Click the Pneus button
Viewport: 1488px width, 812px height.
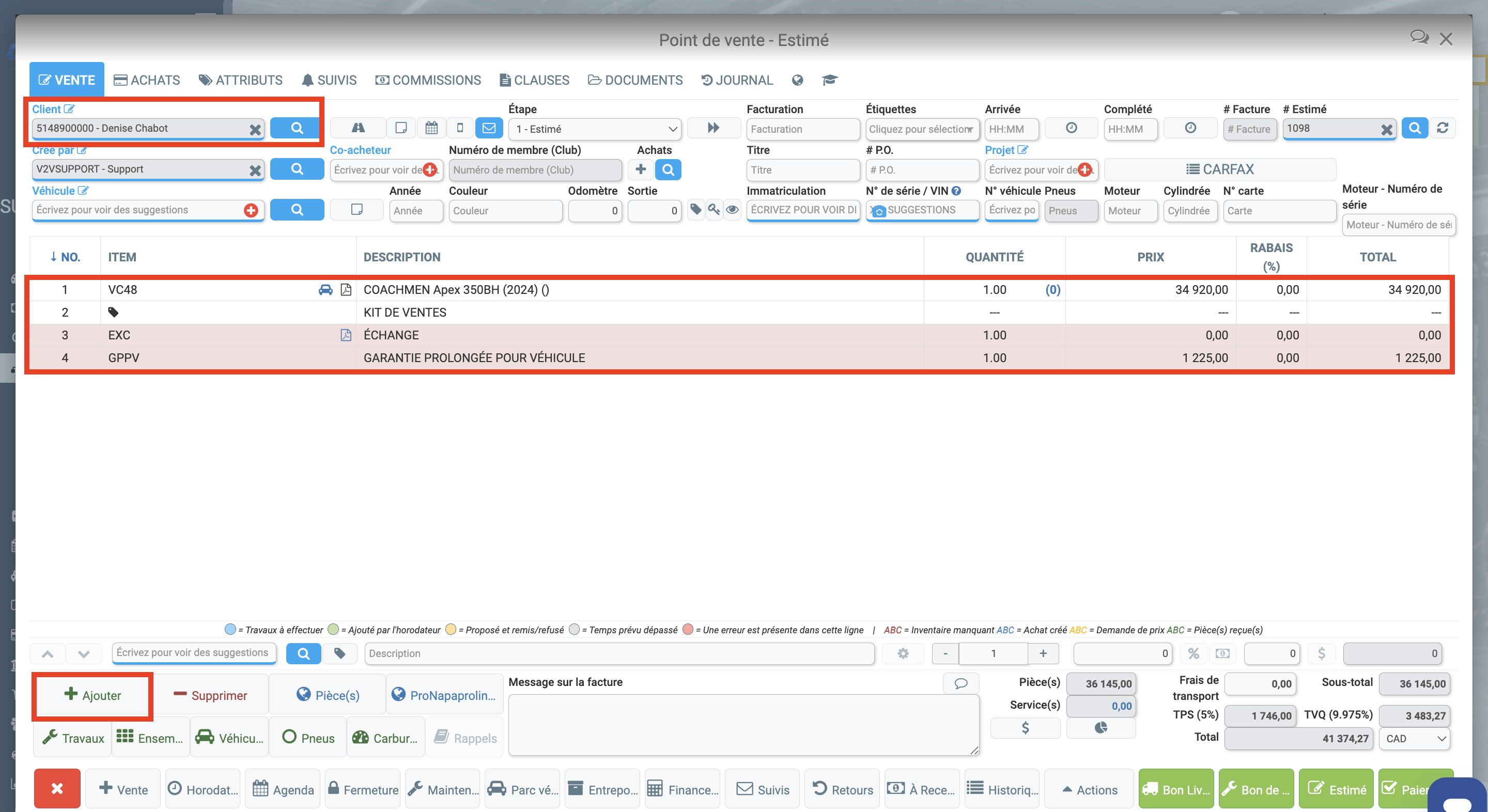[x=308, y=737]
